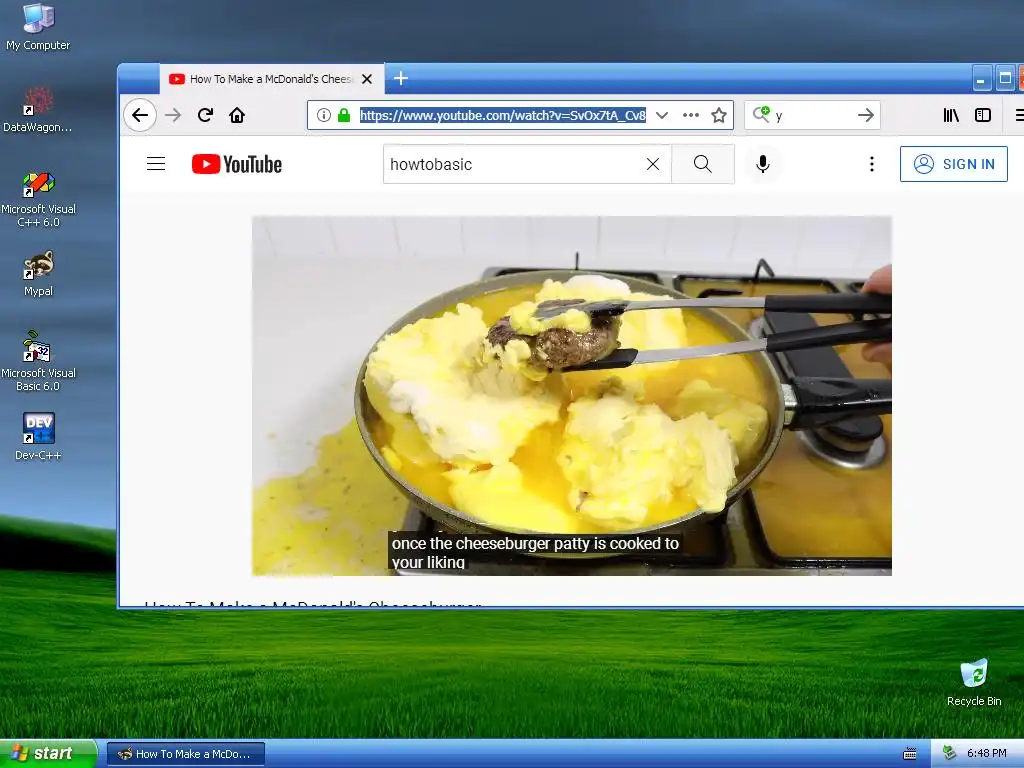Close the How To Make a McDonald's tab
The height and width of the screenshot is (768, 1024).
(367, 79)
